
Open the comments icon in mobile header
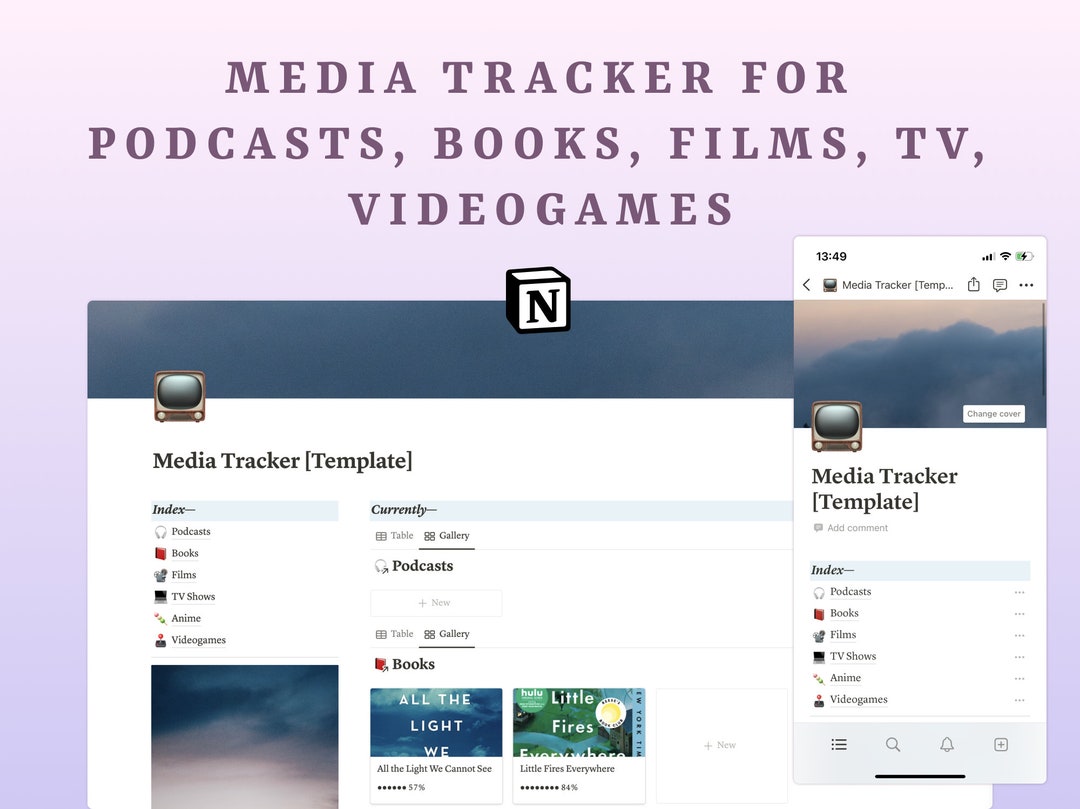[1000, 285]
